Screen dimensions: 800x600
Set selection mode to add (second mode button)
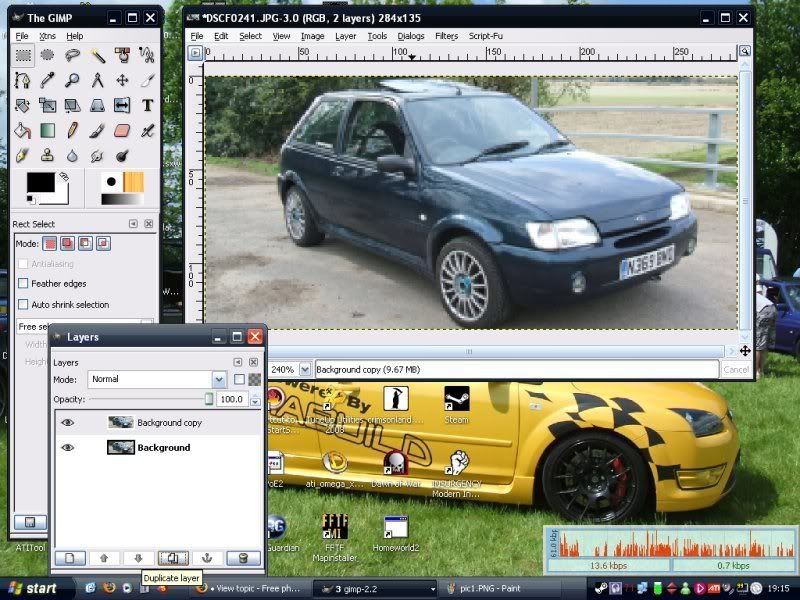click(x=67, y=243)
